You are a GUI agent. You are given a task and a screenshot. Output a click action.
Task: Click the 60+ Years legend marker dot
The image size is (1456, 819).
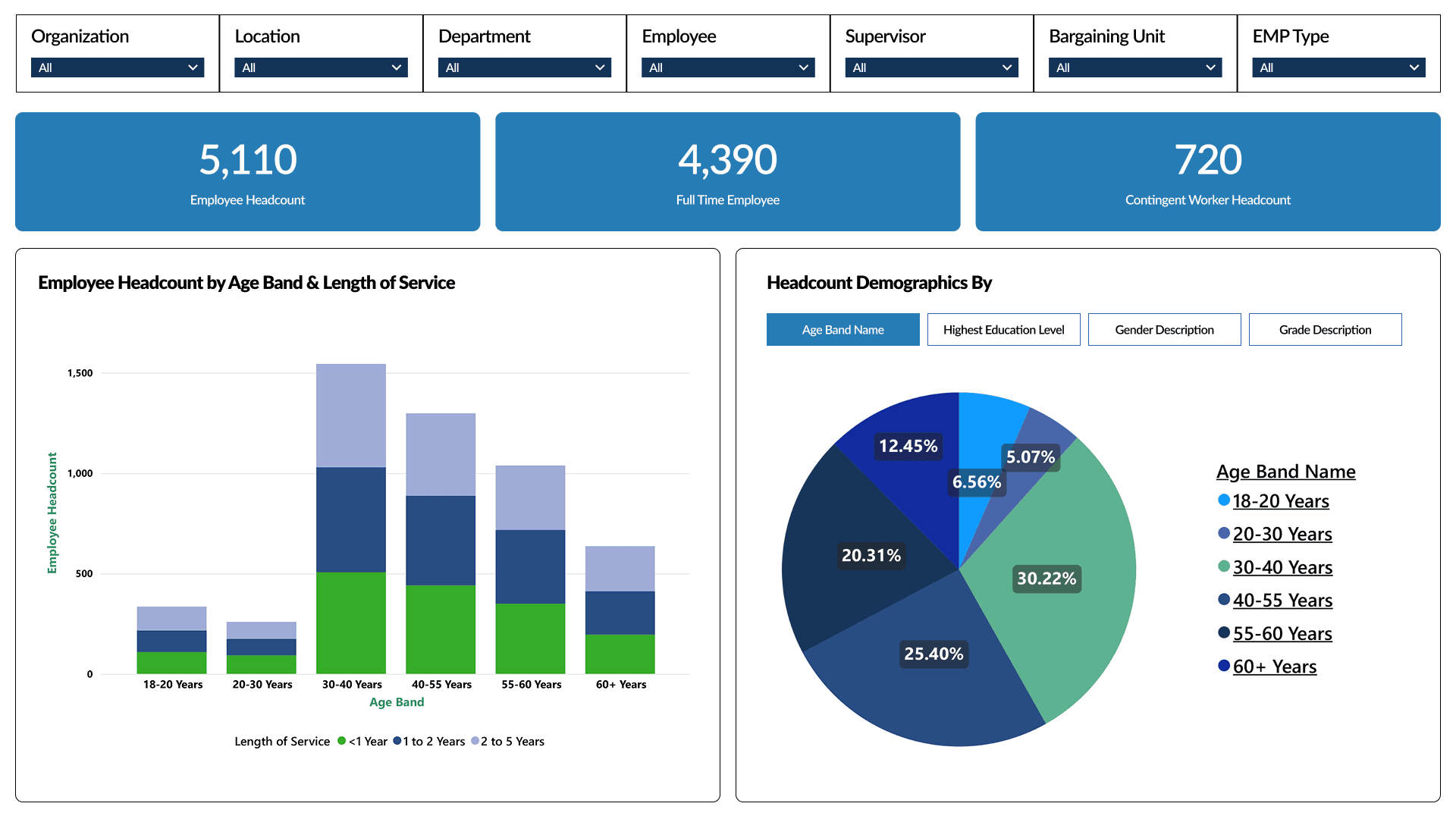click(x=1223, y=666)
